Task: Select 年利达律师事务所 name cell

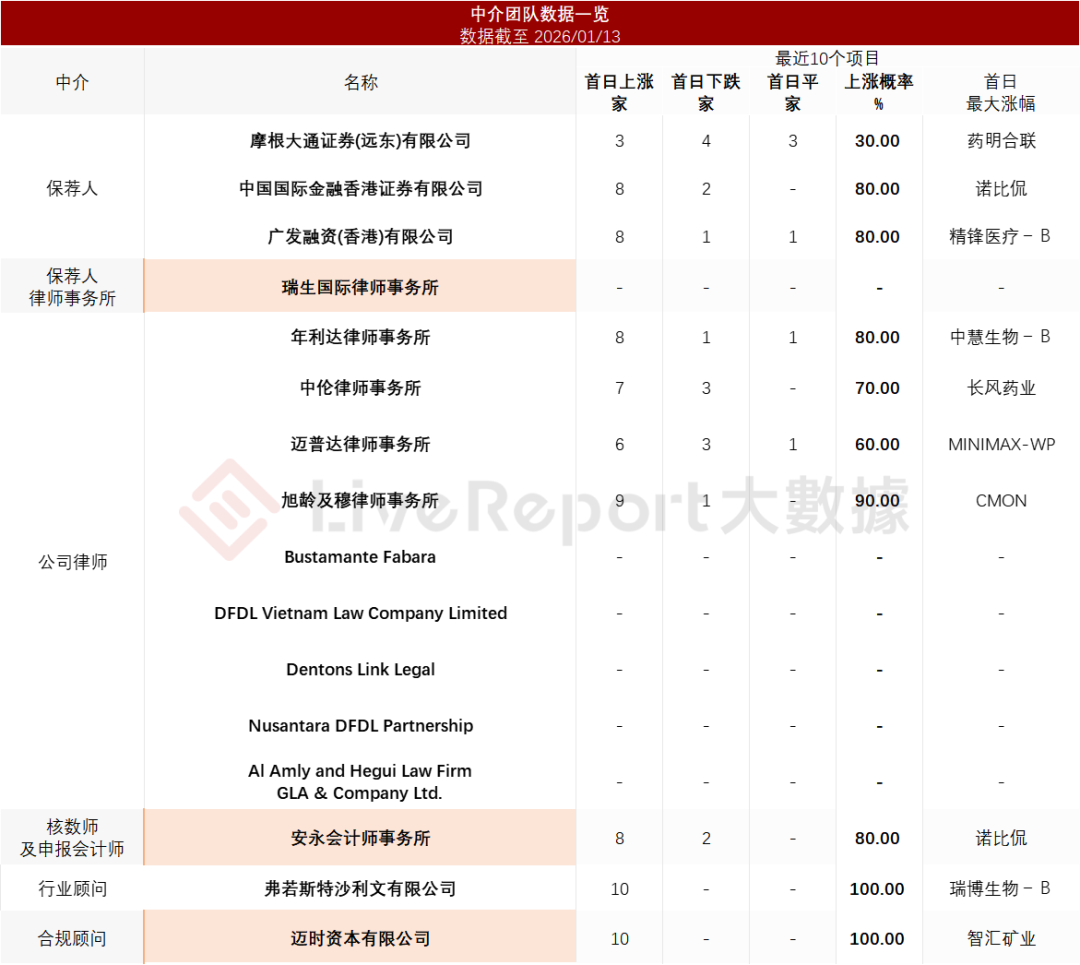Action: [x=360, y=337]
